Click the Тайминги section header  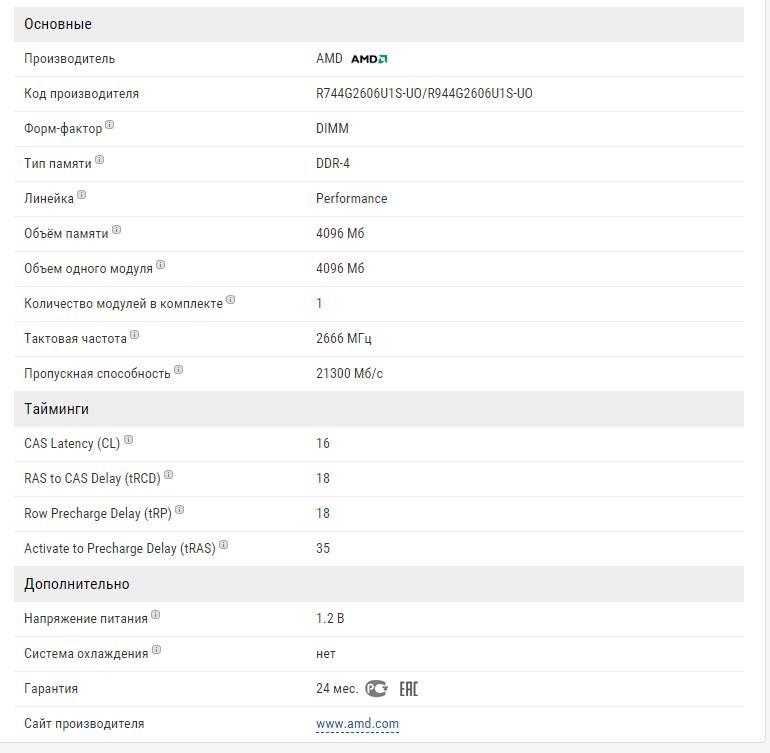click(57, 409)
